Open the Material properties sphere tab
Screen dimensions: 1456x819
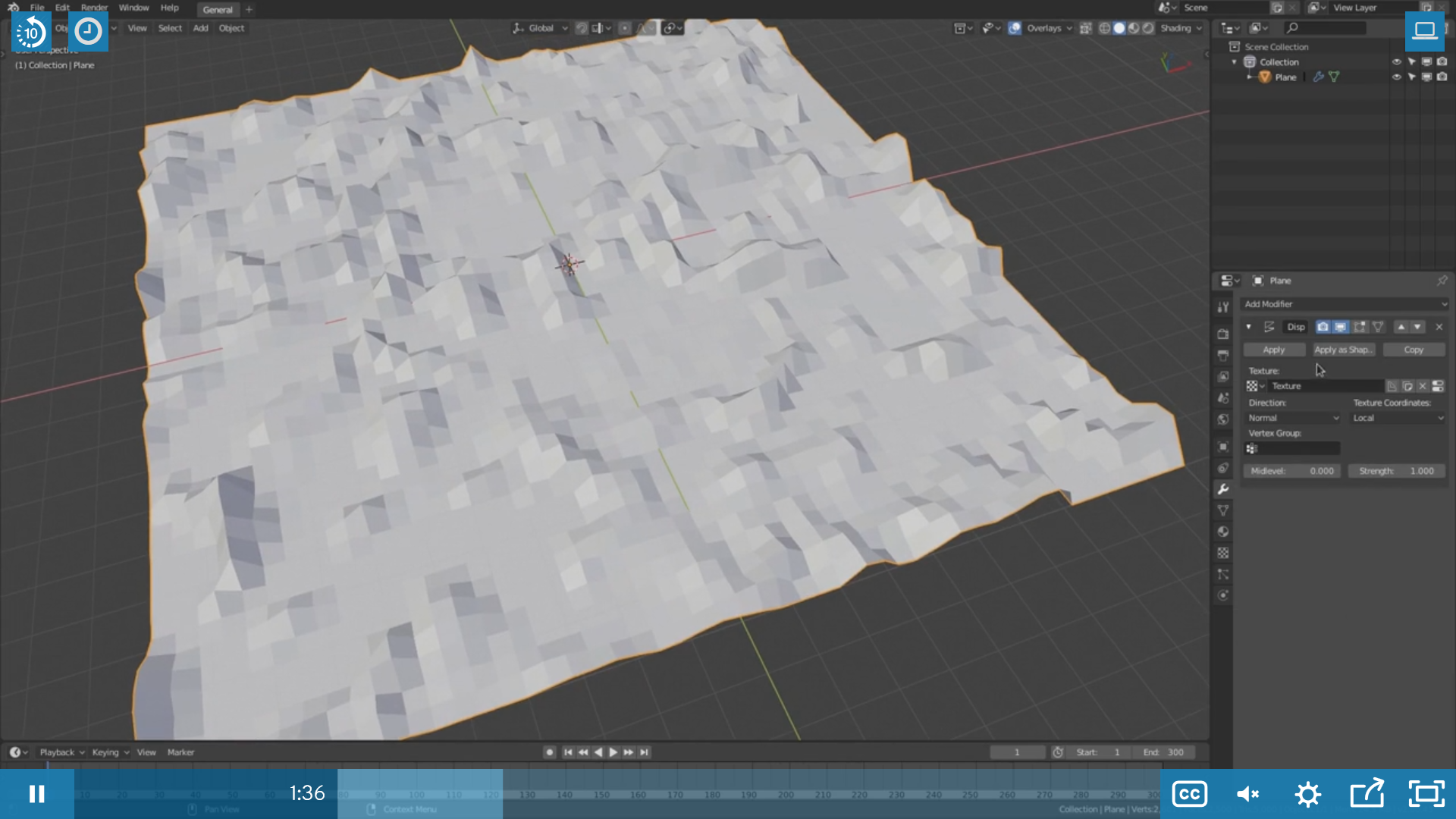coord(1222,532)
